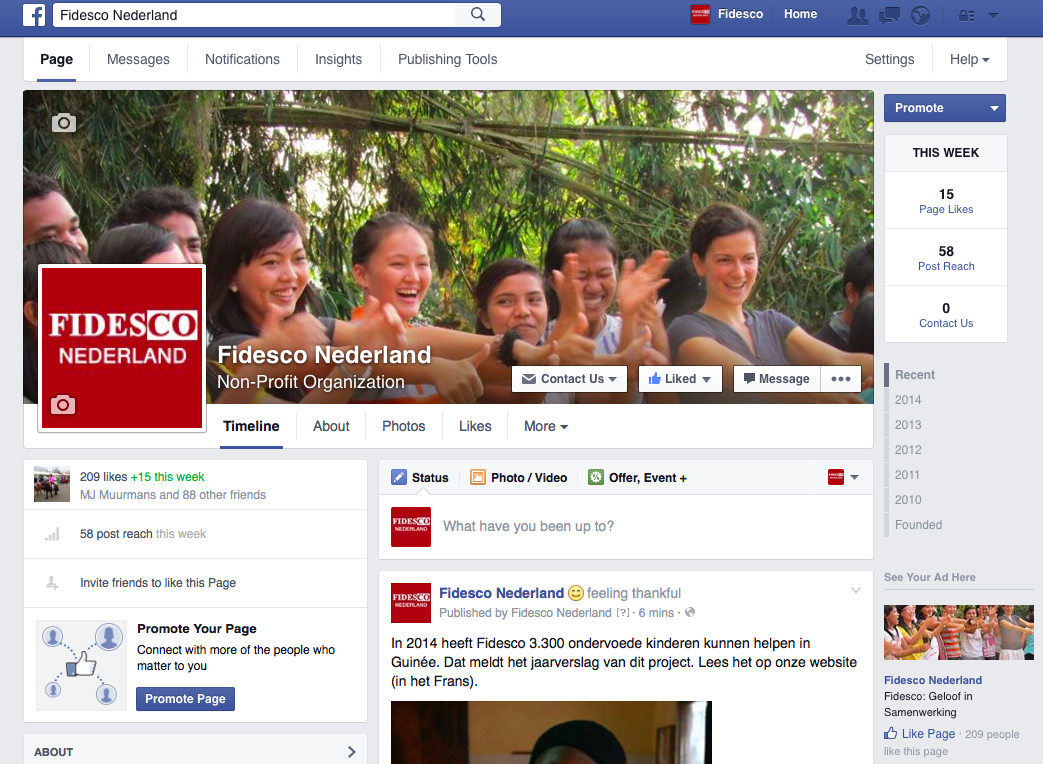Open the Liked dropdown button
The height and width of the screenshot is (764, 1043).
pos(680,378)
